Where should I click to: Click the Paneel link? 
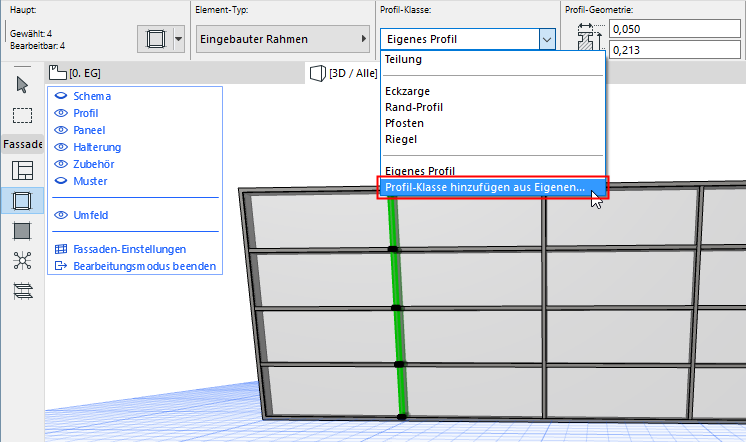(89, 130)
